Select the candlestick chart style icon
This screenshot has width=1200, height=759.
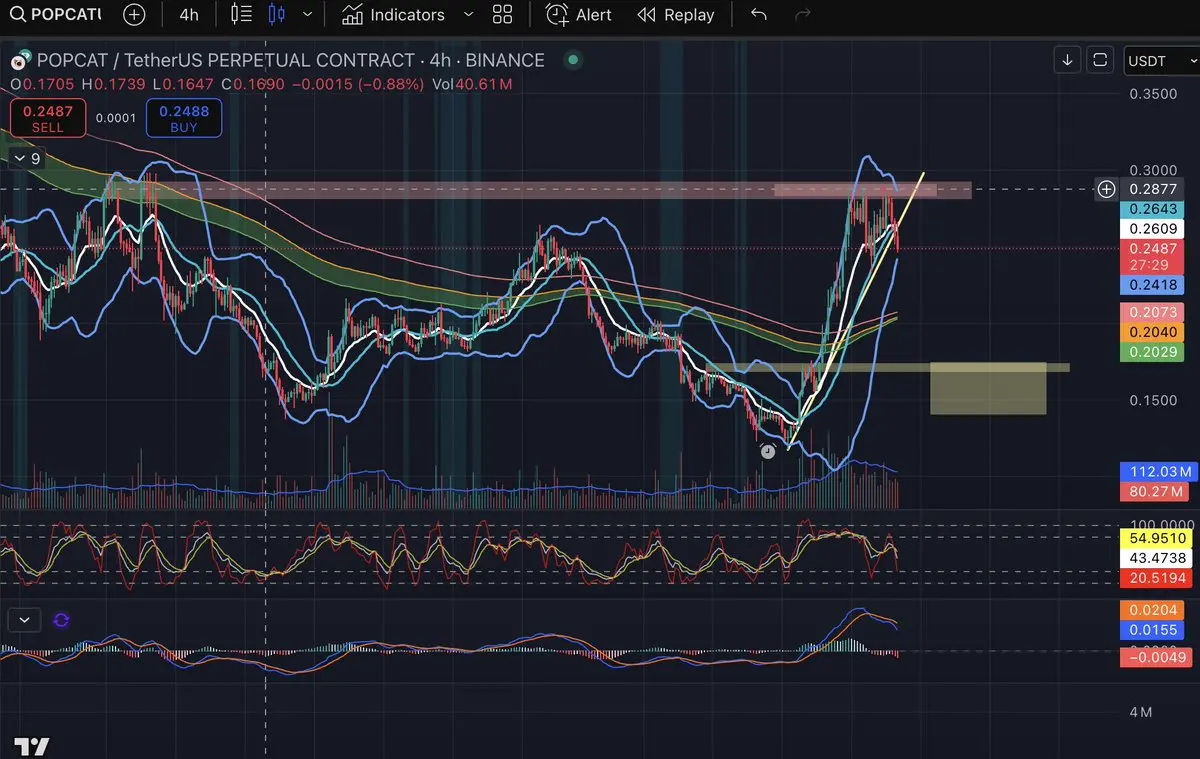(x=277, y=15)
